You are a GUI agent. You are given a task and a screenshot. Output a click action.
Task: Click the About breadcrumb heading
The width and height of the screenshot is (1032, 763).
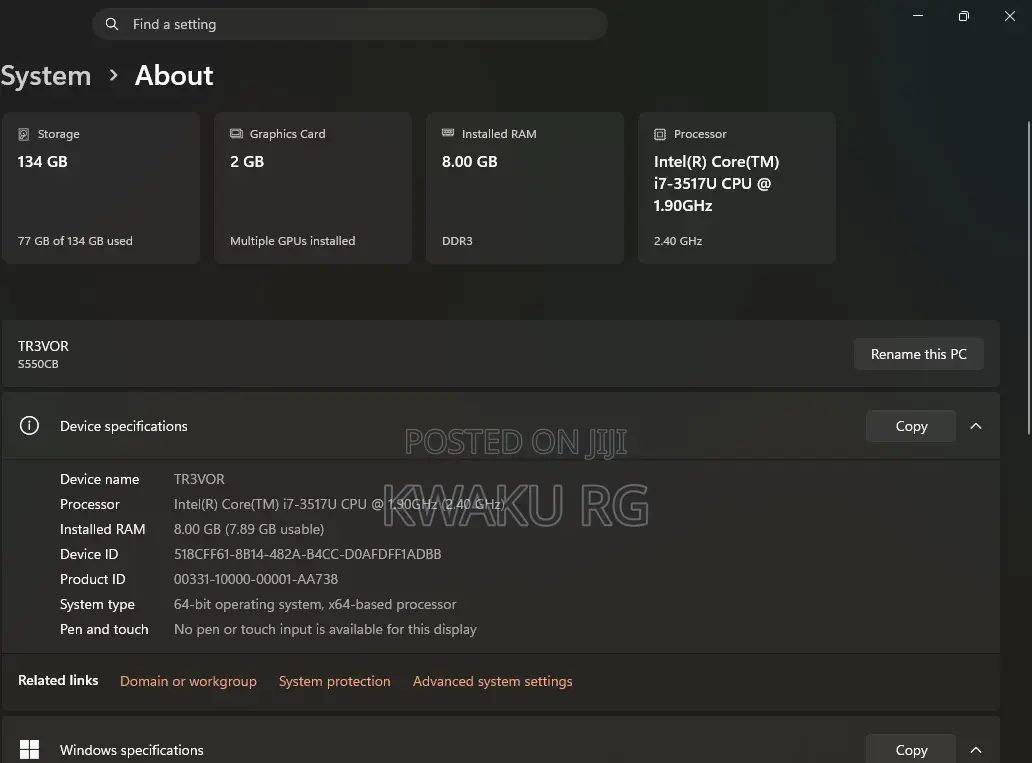pyautogui.click(x=174, y=76)
